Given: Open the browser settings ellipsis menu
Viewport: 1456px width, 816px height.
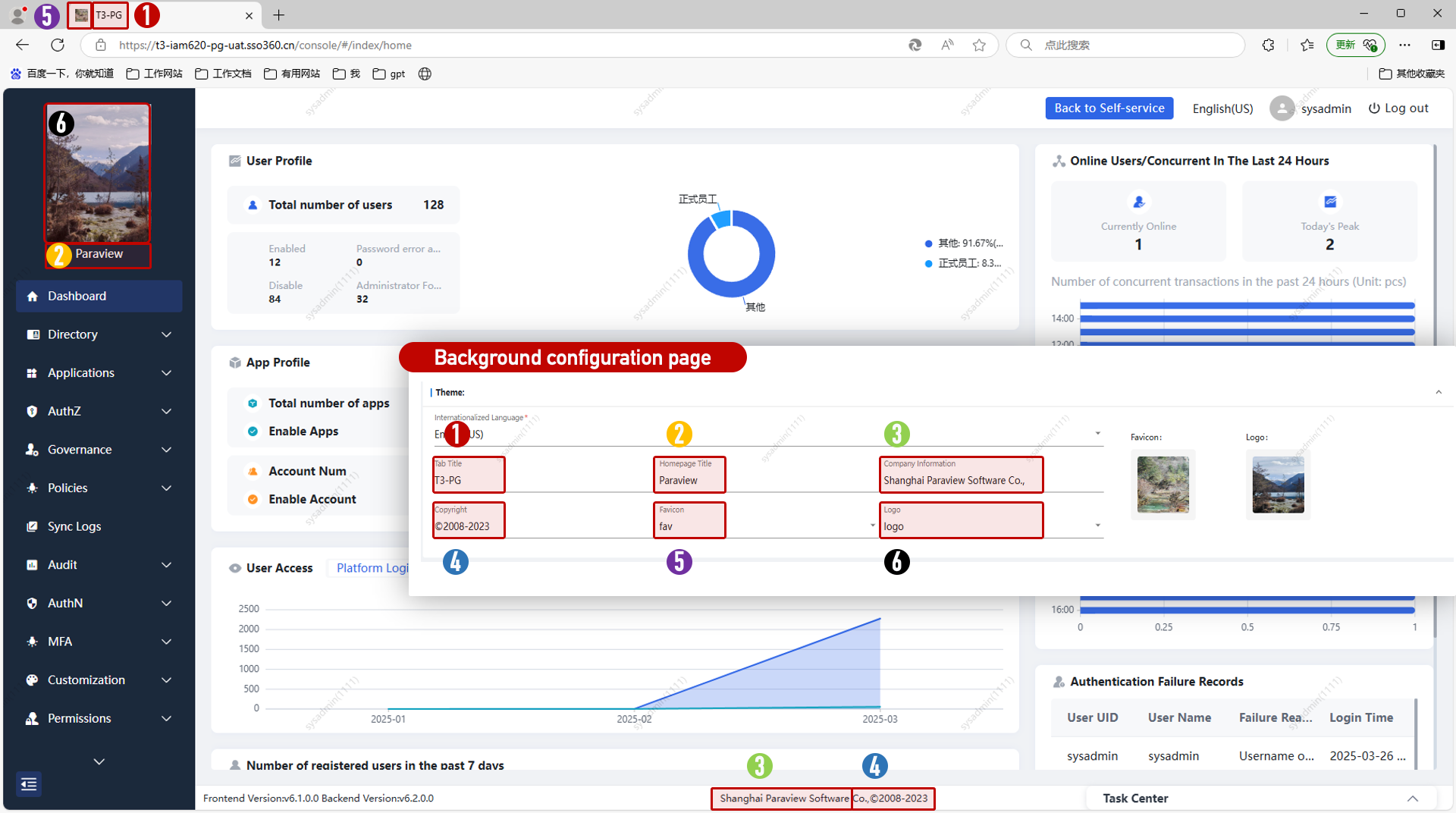Looking at the screenshot, I should click(1404, 46).
